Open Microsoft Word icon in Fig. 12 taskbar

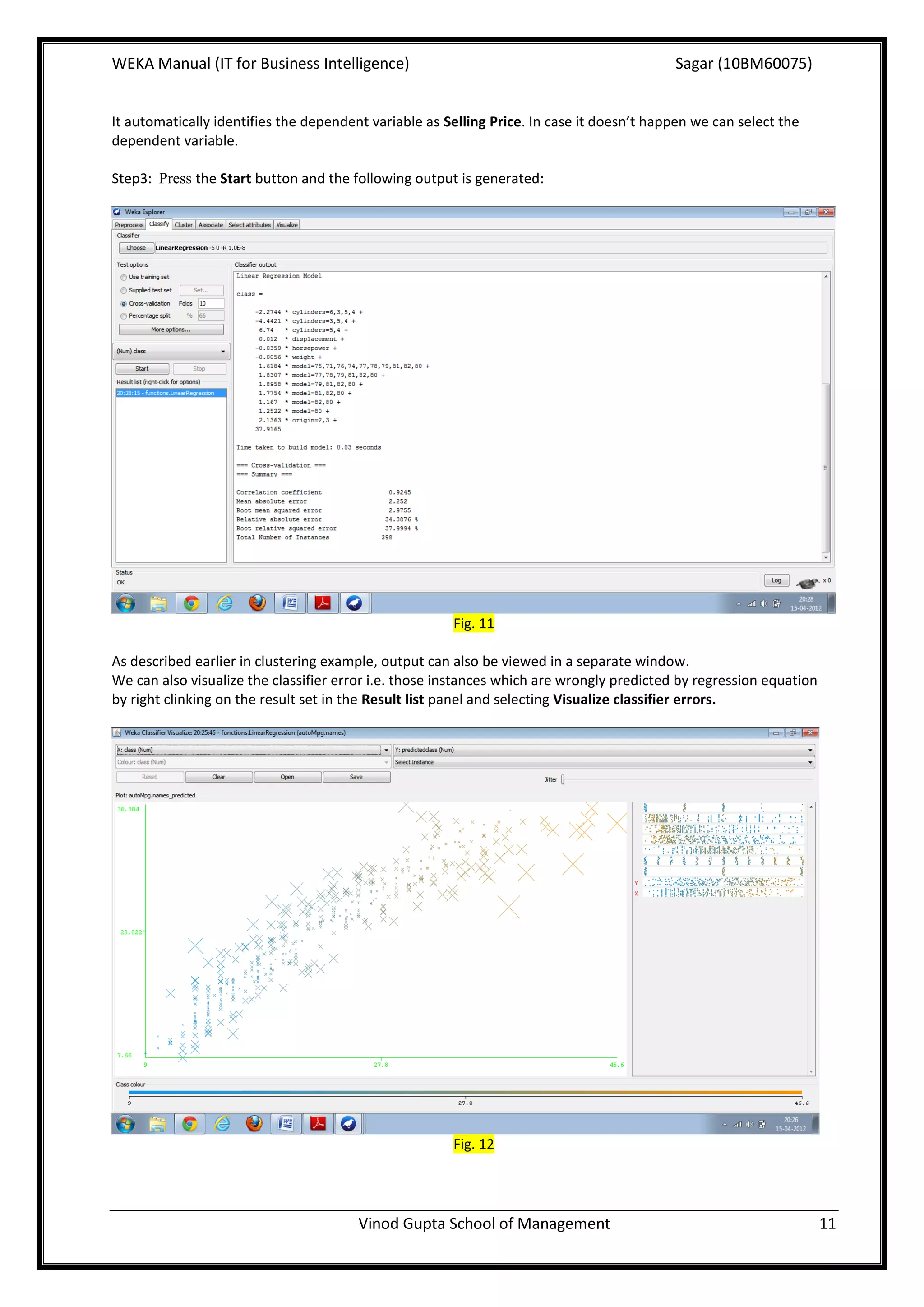tap(286, 1124)
